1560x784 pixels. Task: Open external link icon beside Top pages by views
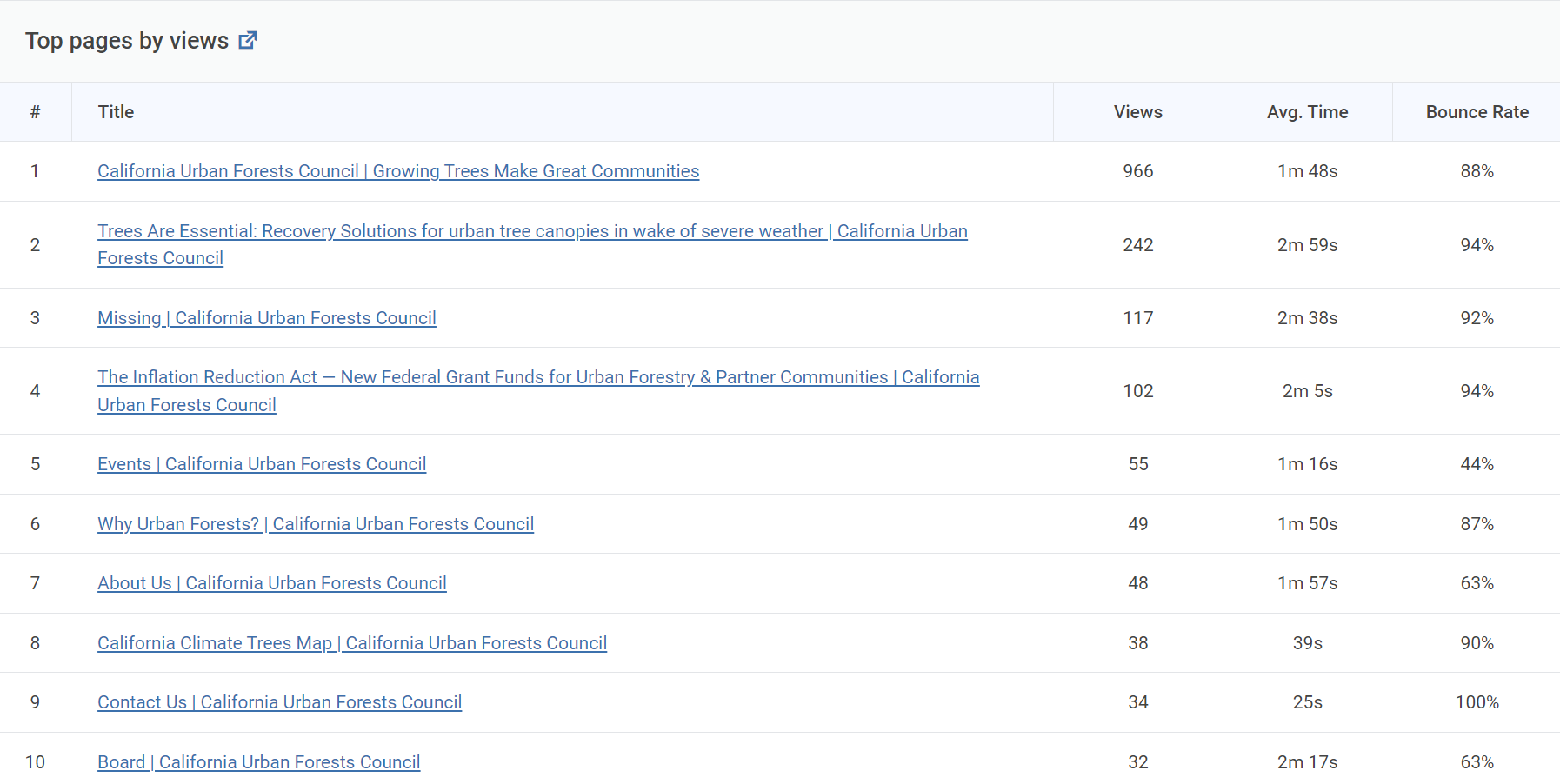click(x=248, y=40)
